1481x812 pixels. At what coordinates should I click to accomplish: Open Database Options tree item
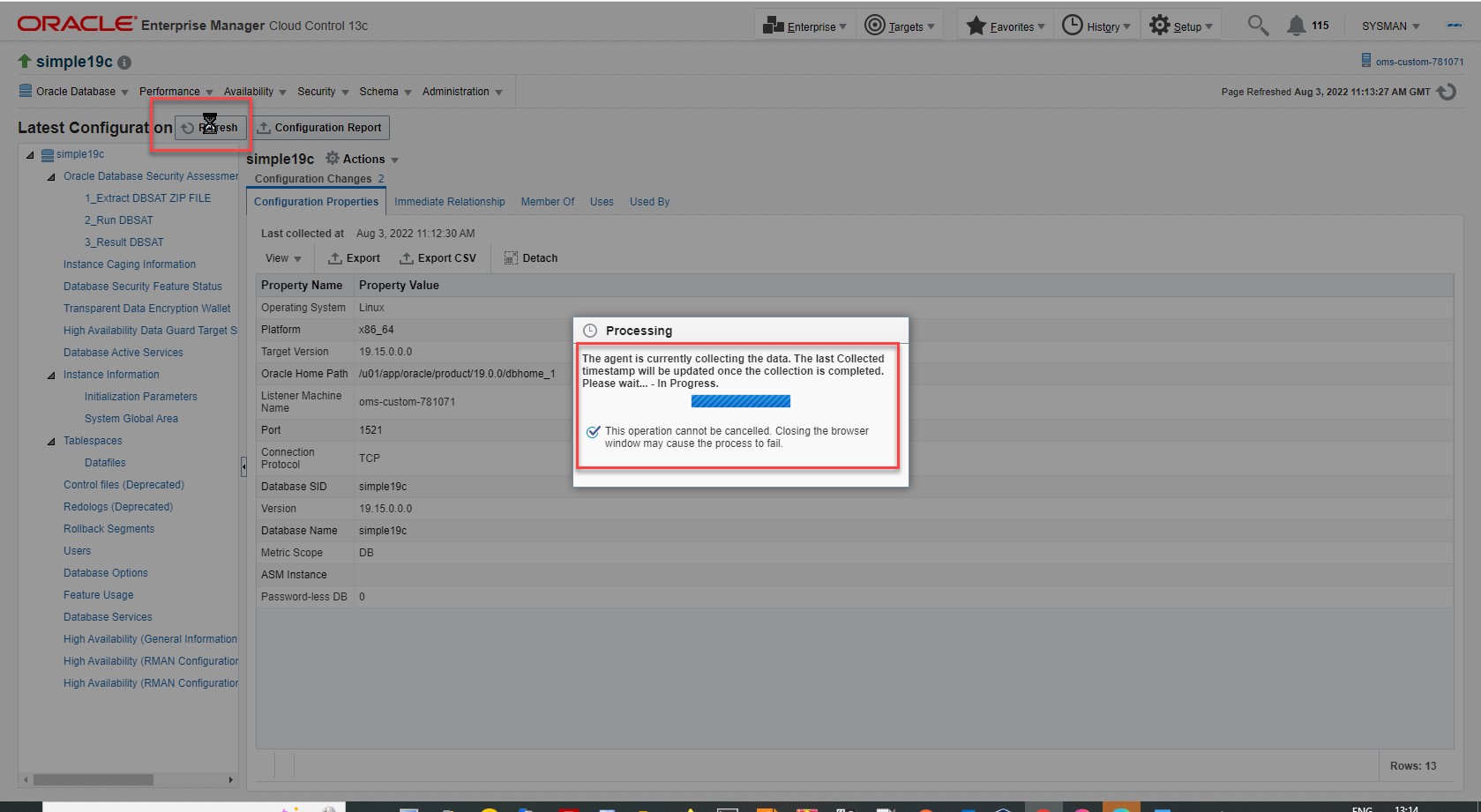pyautogui.click(x=105, y=573)
